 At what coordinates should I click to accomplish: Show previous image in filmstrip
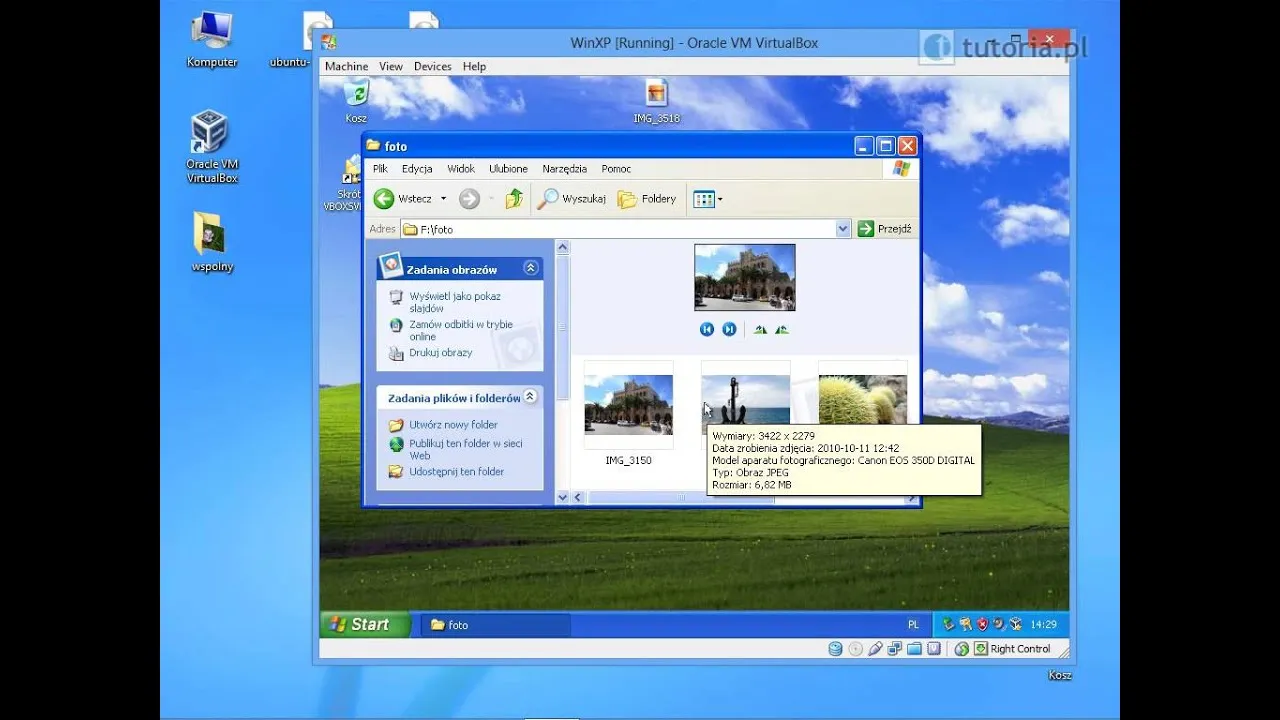707,329
